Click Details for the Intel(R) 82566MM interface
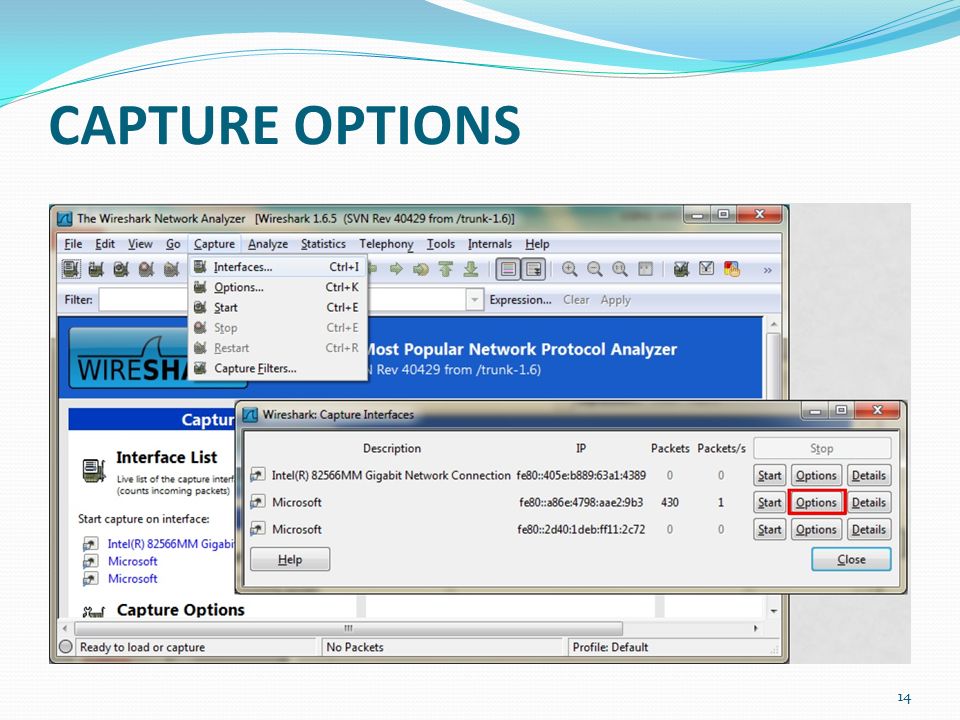Image resolution: width=960 pixels, height=720 pixels. pyautogui.click(x=869, y=476)
